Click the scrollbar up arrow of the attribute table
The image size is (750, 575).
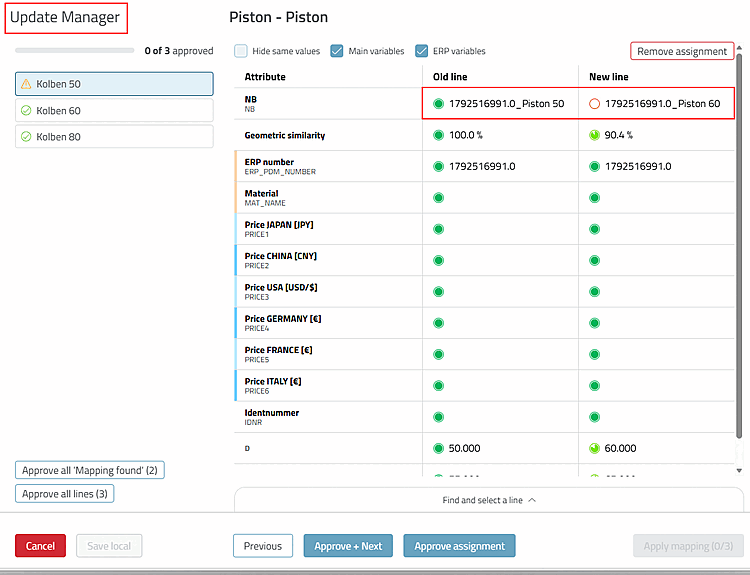coord(739,47)
